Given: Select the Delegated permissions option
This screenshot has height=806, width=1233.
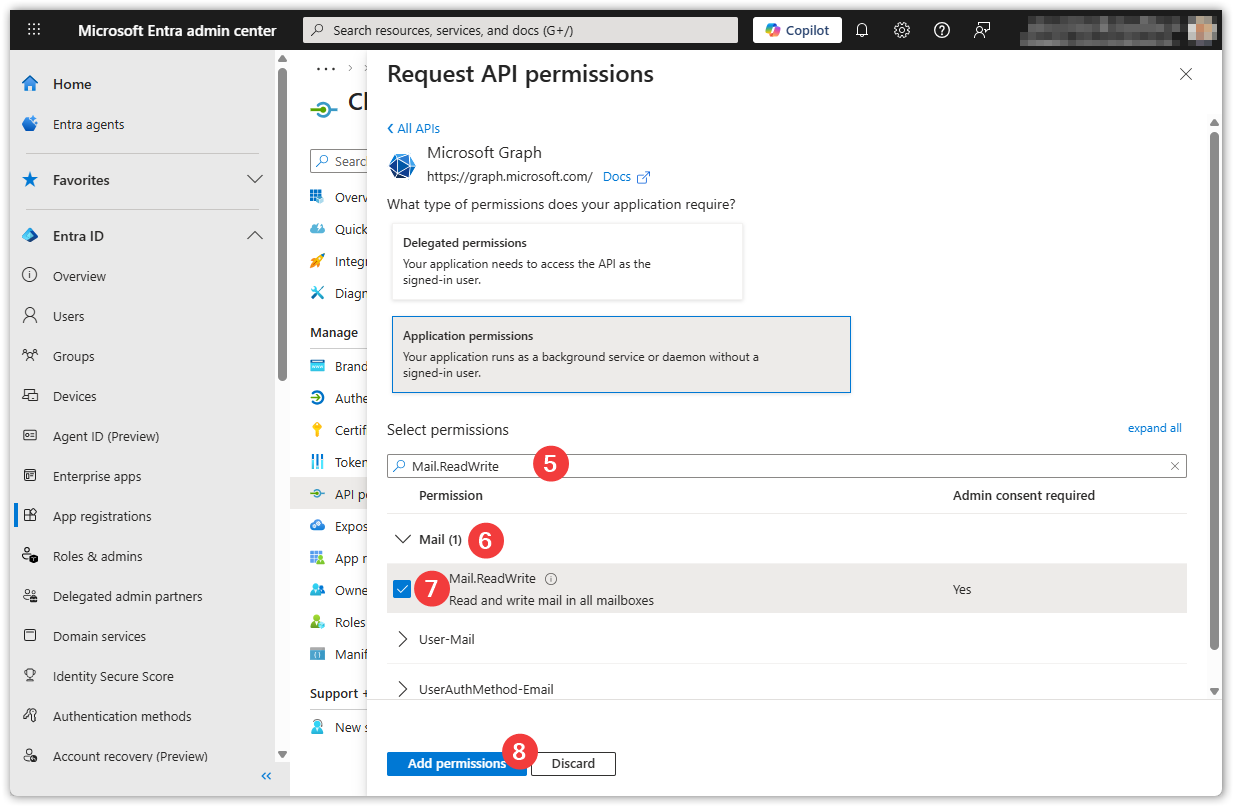Looking at the screenshot, I should (x=567, y=261).
